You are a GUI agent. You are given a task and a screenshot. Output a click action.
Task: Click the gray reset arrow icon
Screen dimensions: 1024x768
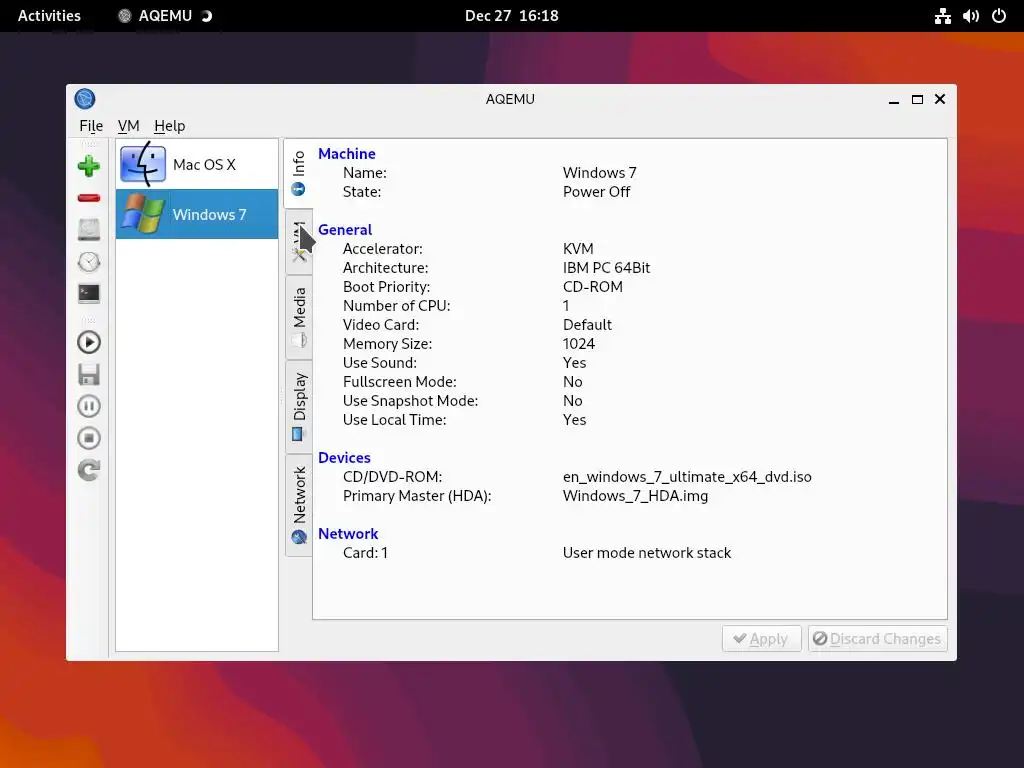(x=89, y=470)
